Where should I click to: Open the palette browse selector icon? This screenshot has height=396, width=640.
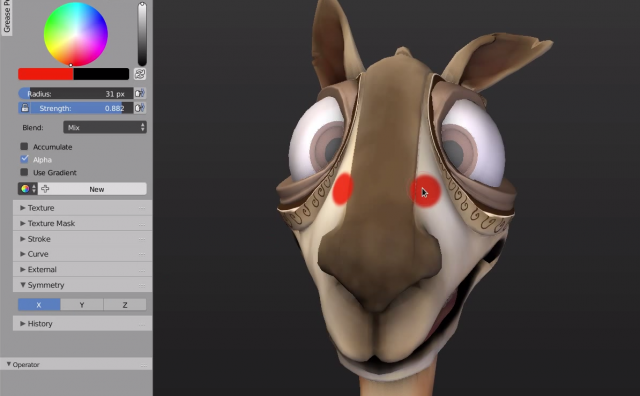point(28,189)
